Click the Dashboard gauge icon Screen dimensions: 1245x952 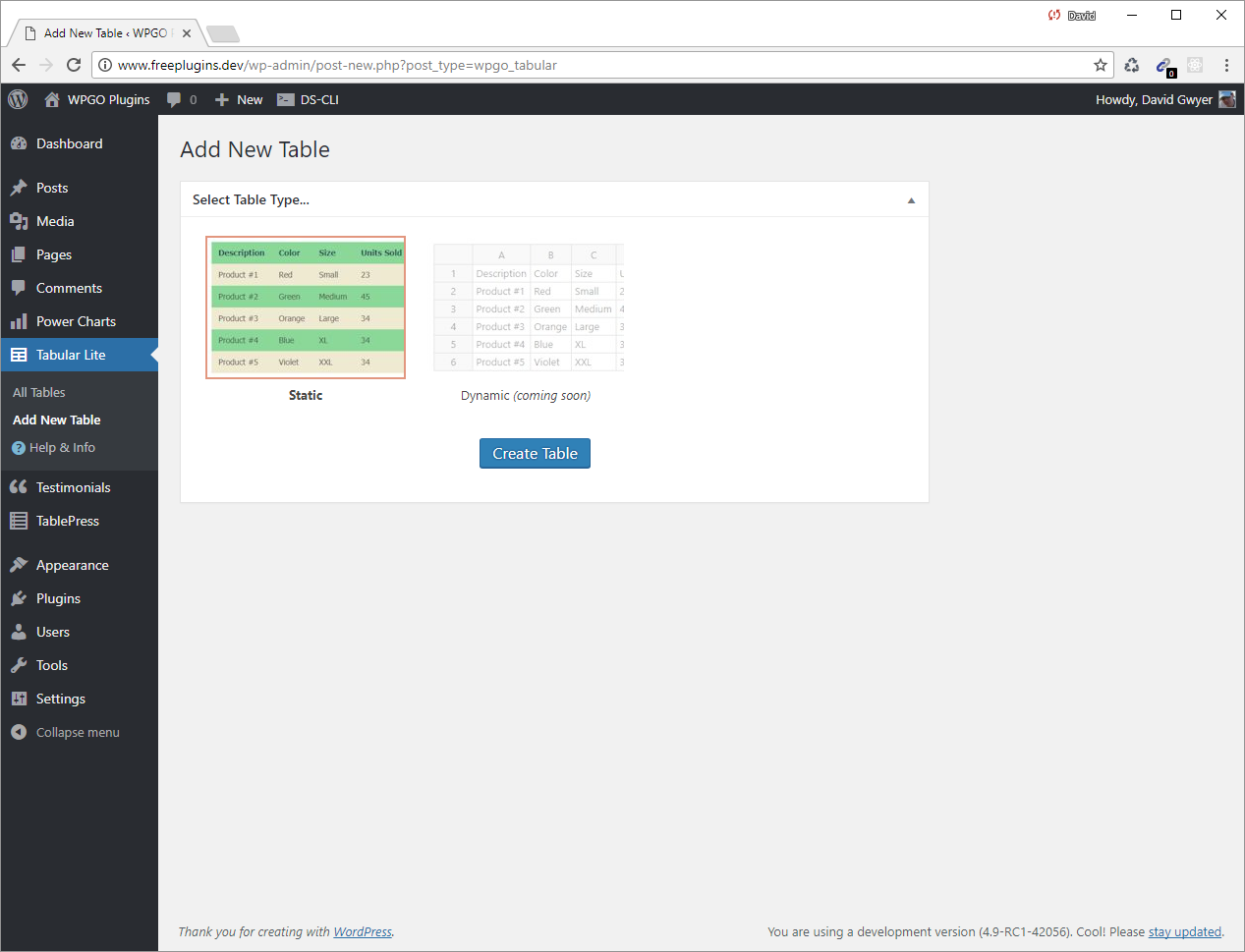(19, 143)
